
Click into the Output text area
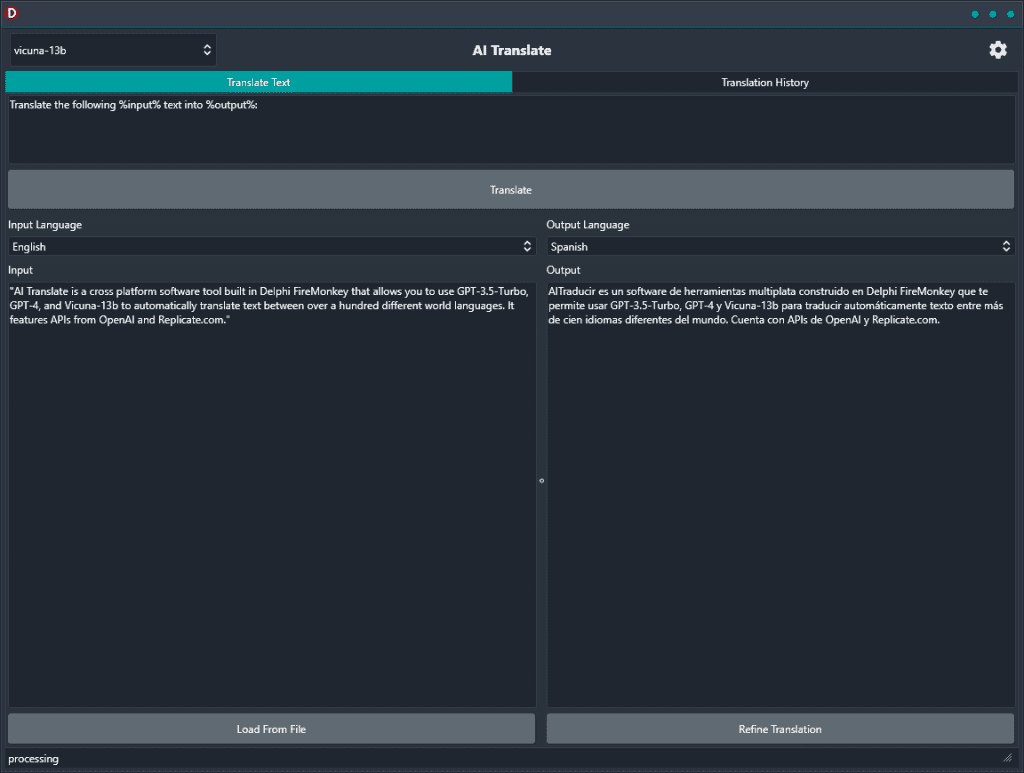coord(780,494)
